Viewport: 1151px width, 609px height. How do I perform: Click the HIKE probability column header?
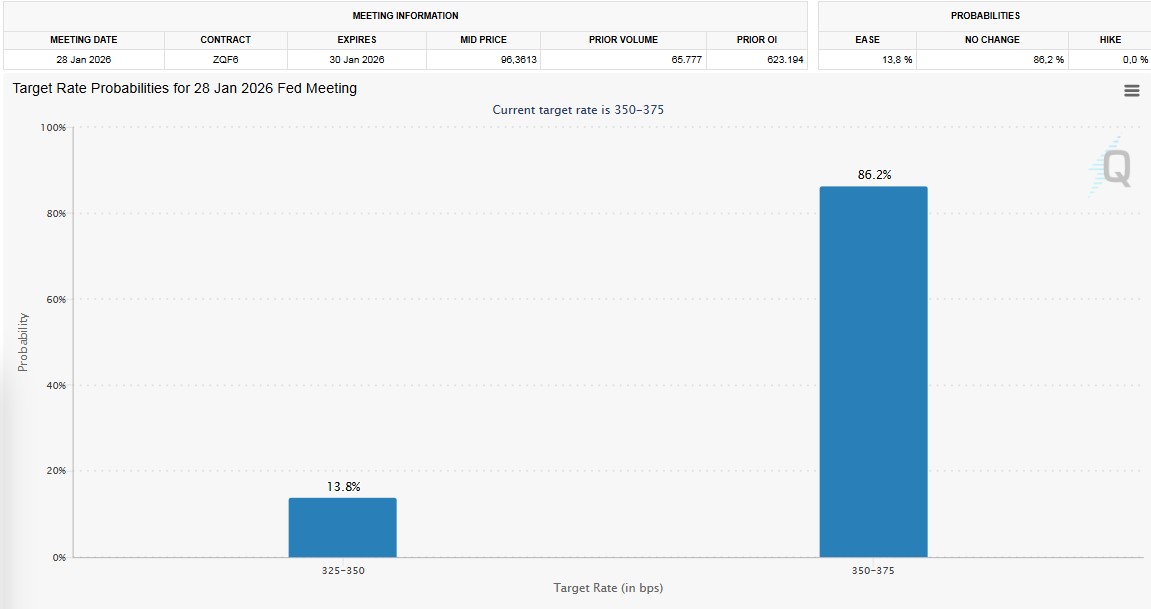(1110, 40)
